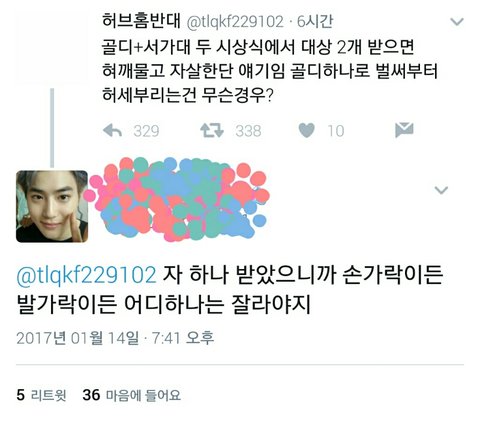Click the retweet arrows icon
Viewport: 480px width, 421px height.
tap(212, 130)
